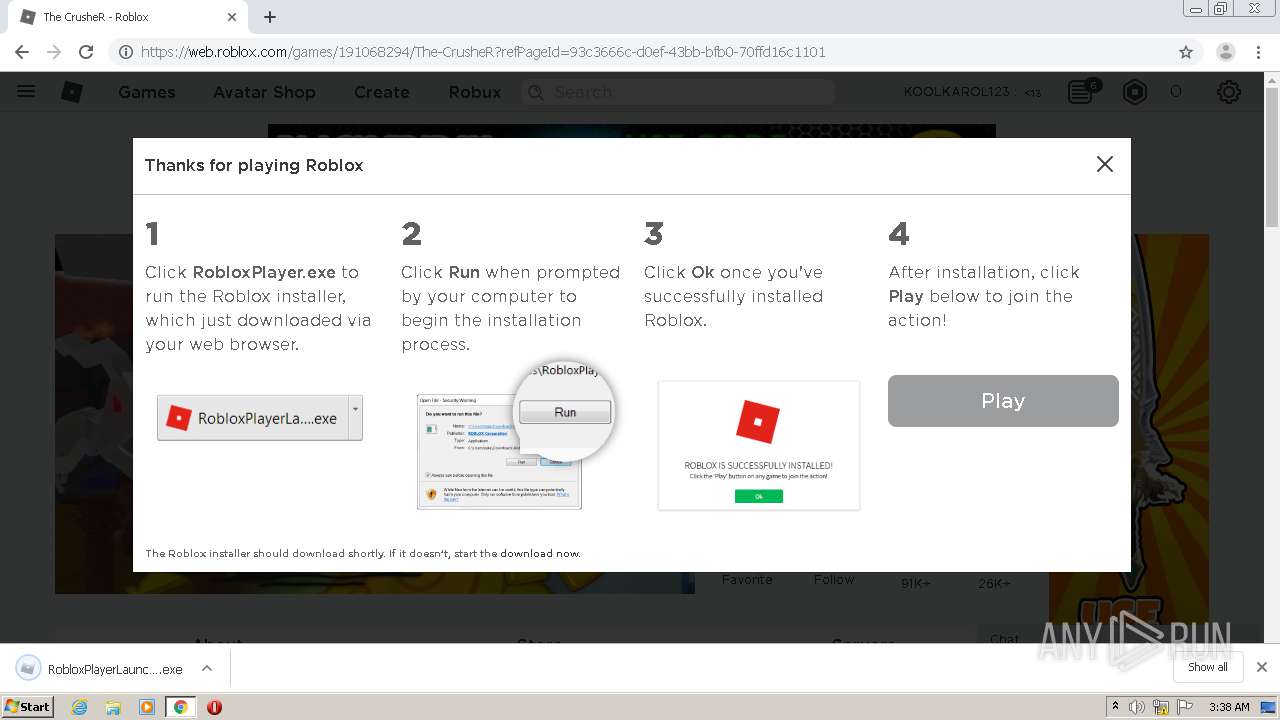
Task: Click the Action Center flag icon
Action: point(1185,707)
